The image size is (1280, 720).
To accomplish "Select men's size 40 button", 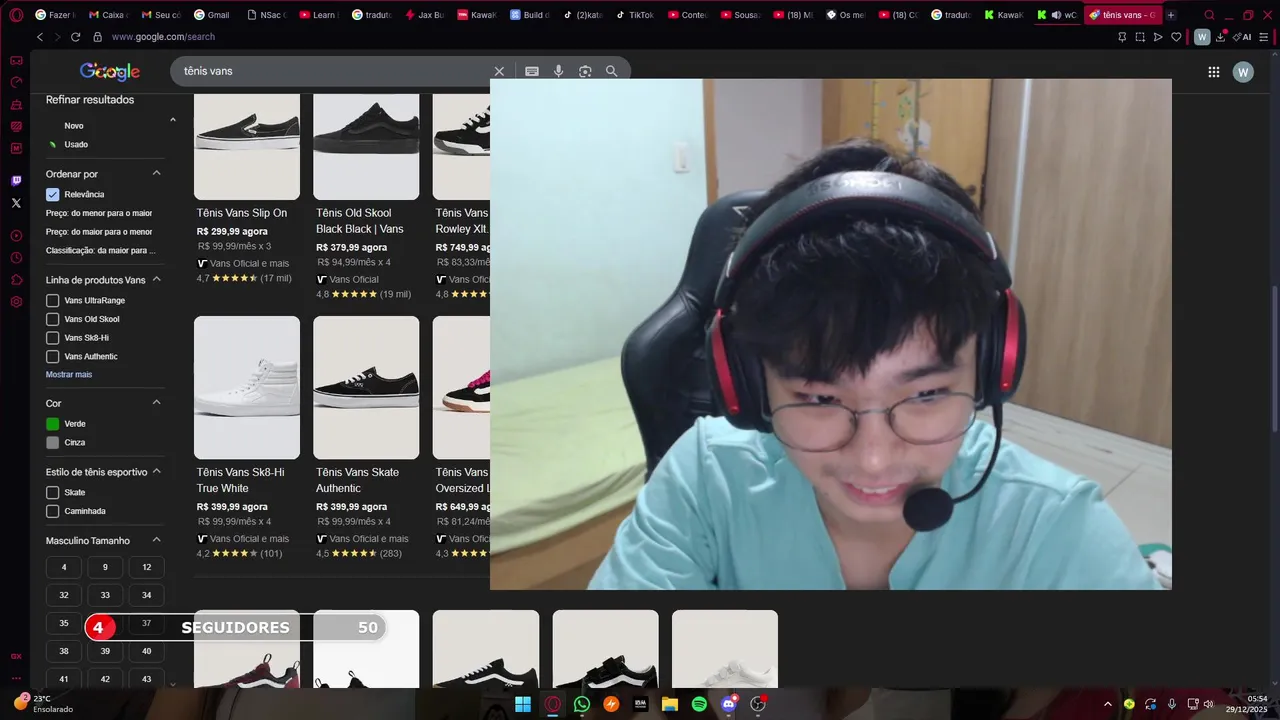I will pyautogui.click(x=146, y=651).
